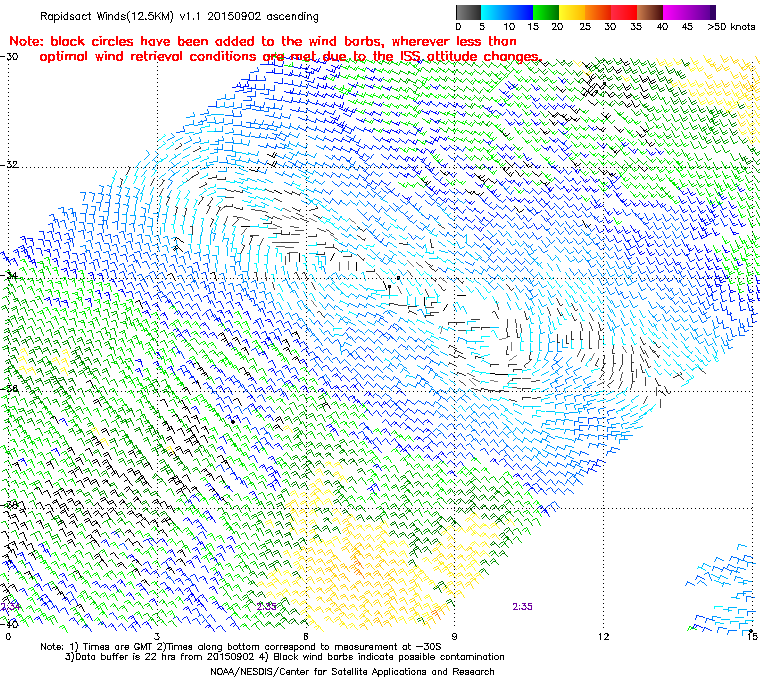
Task: Click the red 'Note: black circles have been added' line
Action: [x=263, y=41]
